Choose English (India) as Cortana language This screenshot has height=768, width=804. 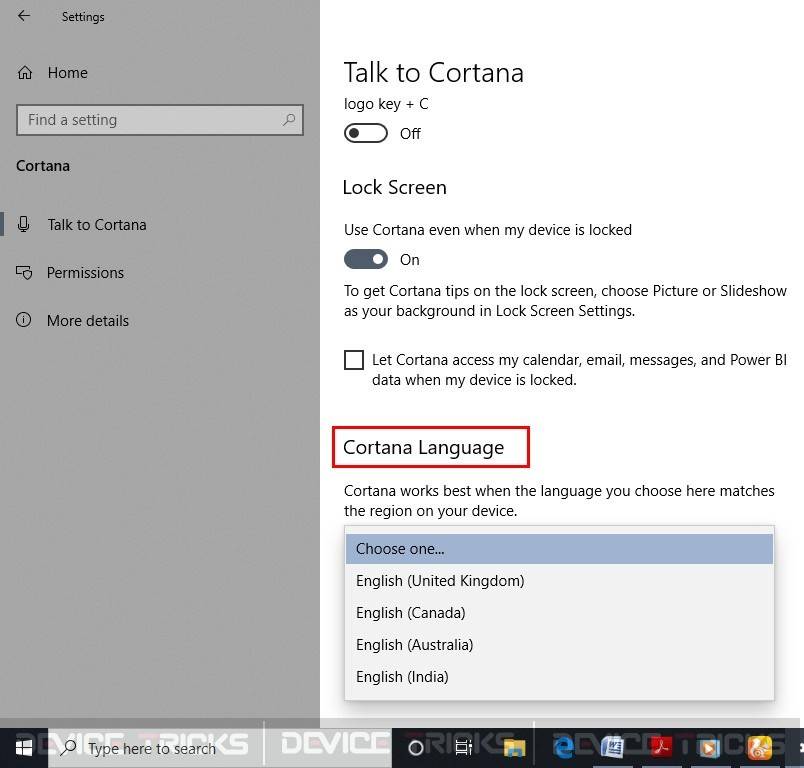402,676
